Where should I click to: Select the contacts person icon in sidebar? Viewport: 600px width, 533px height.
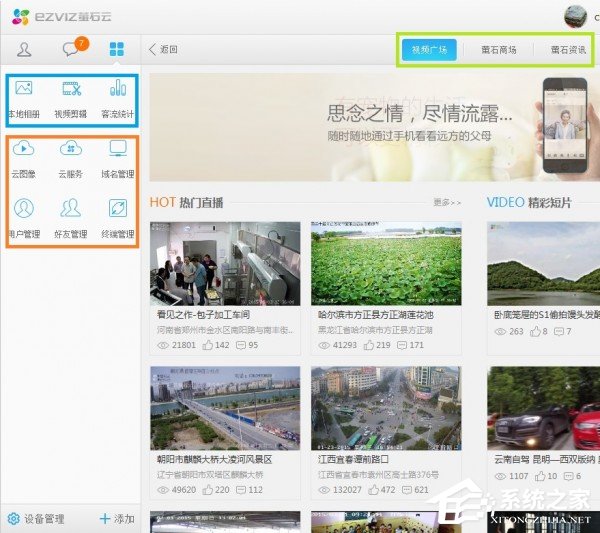click(x=24, y=49)
